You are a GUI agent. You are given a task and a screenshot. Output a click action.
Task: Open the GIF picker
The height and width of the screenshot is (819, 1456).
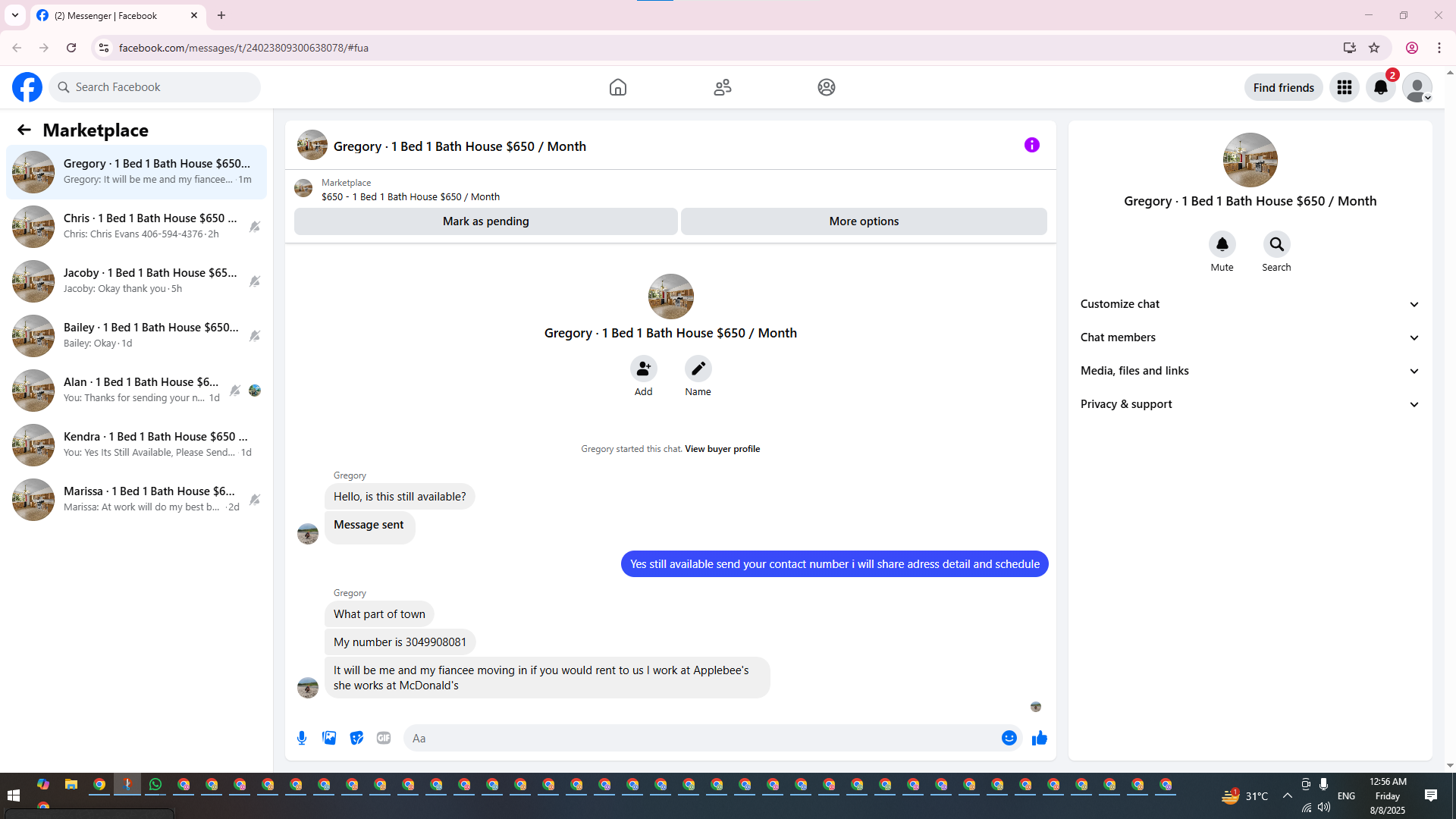[384, 738]
